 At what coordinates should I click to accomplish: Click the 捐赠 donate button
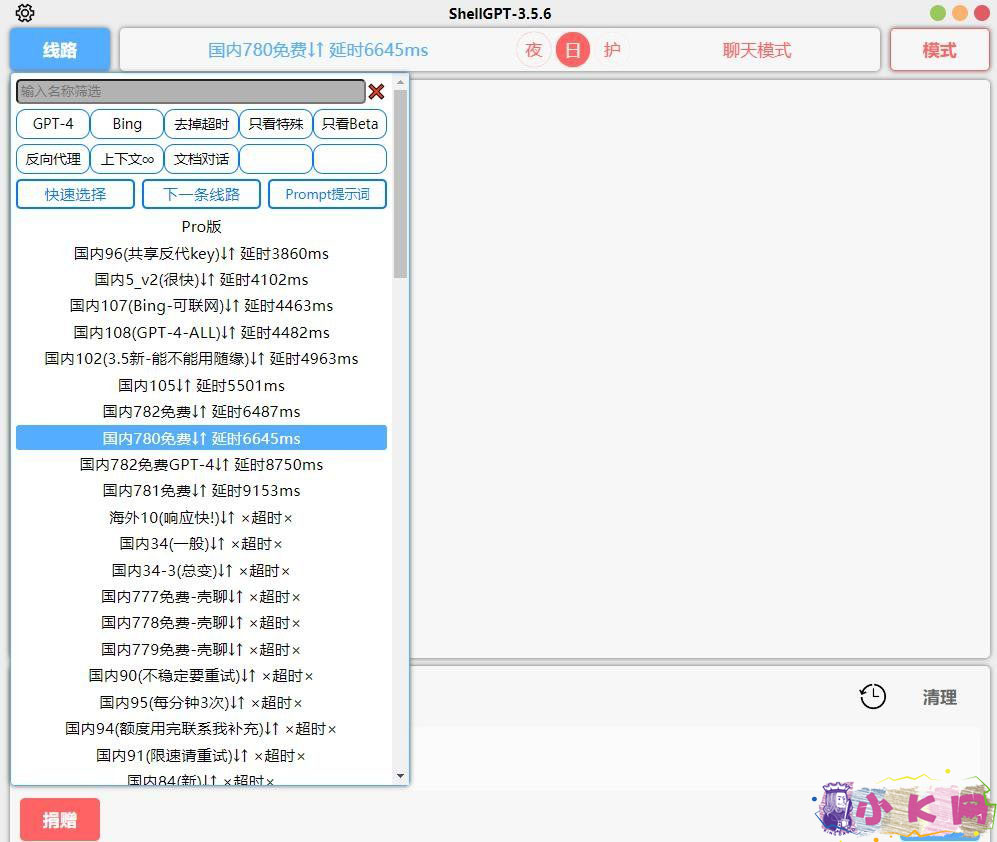click(60, 820)
